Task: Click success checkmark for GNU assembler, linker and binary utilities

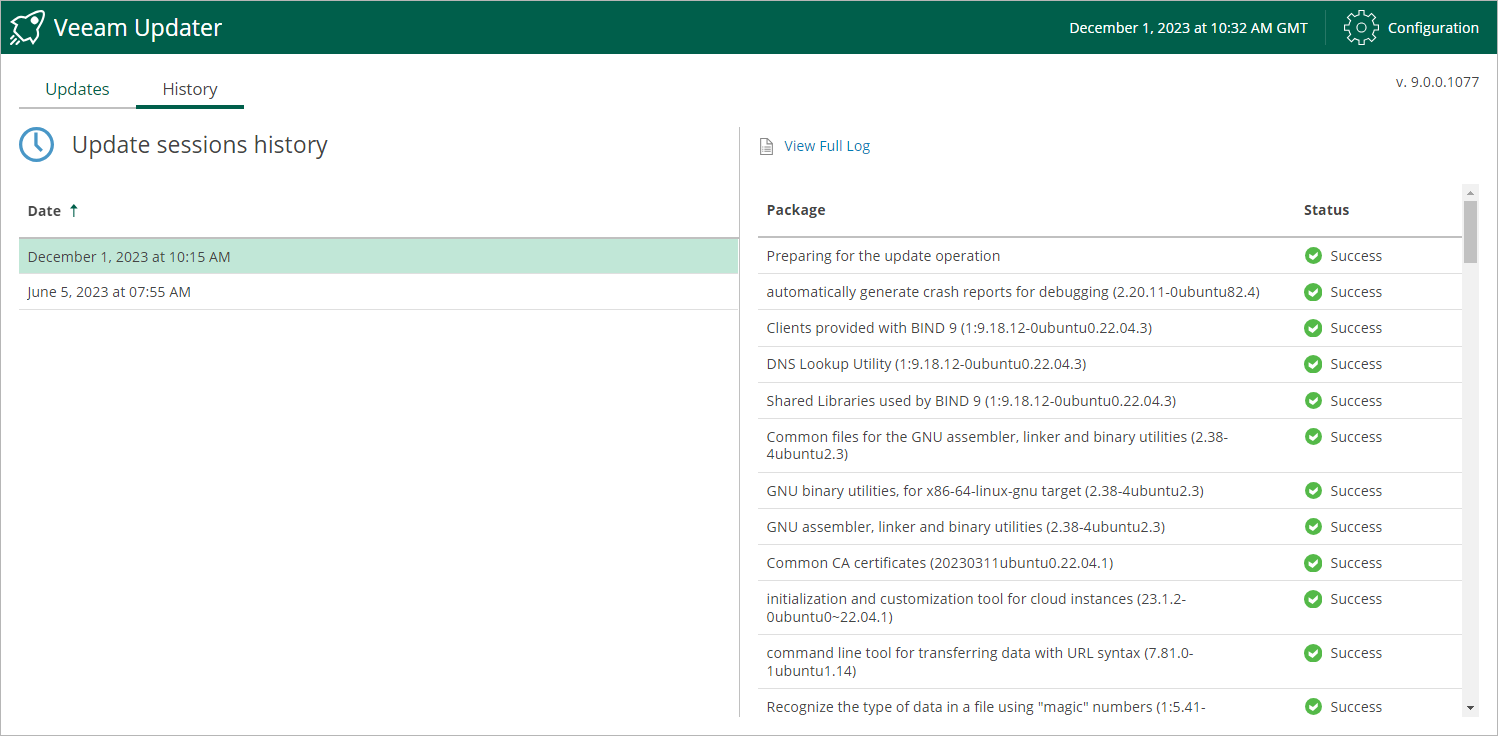Action: point(1313,527)
